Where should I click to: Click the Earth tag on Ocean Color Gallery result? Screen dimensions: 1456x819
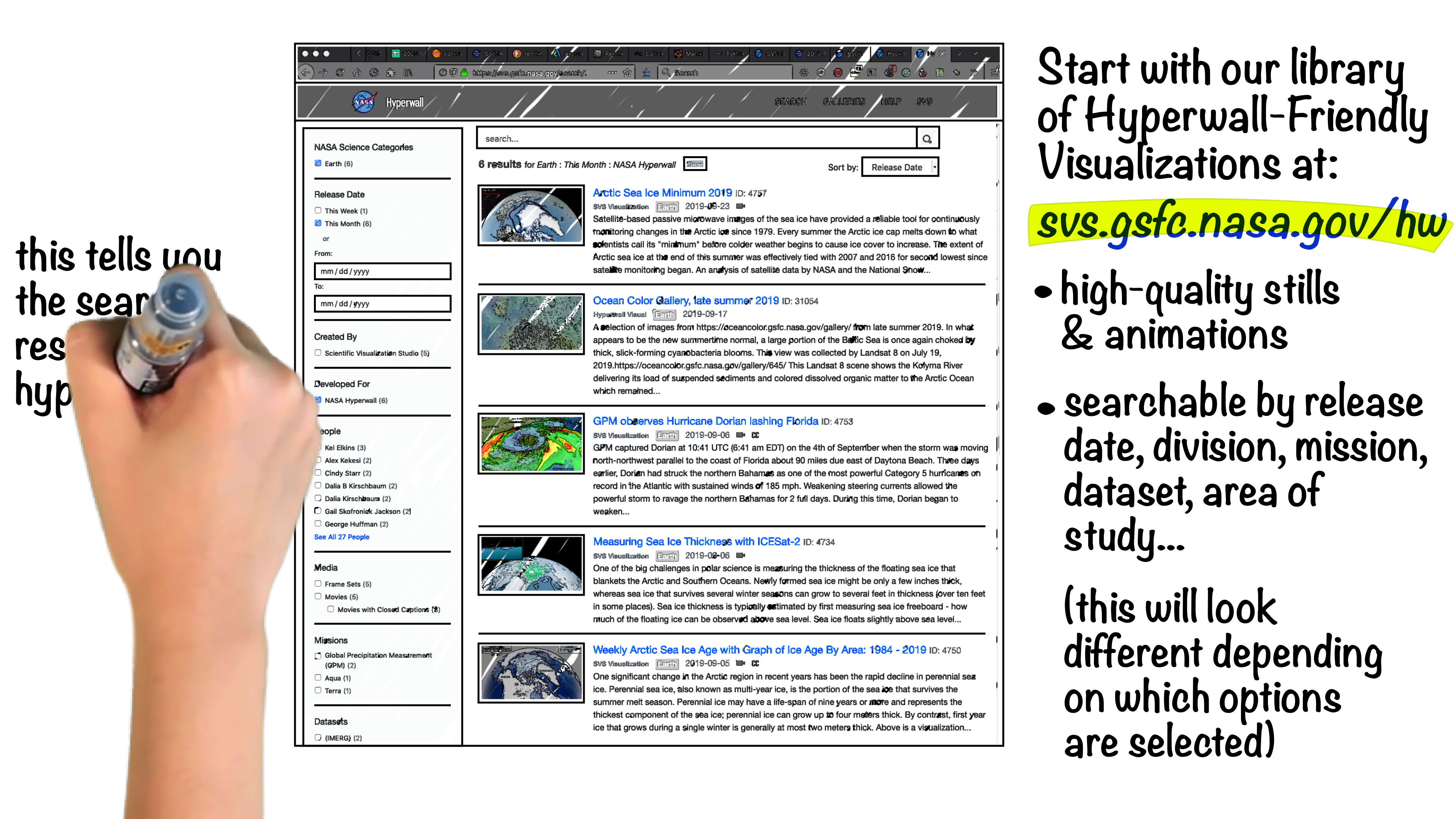[x=665, y=314]
